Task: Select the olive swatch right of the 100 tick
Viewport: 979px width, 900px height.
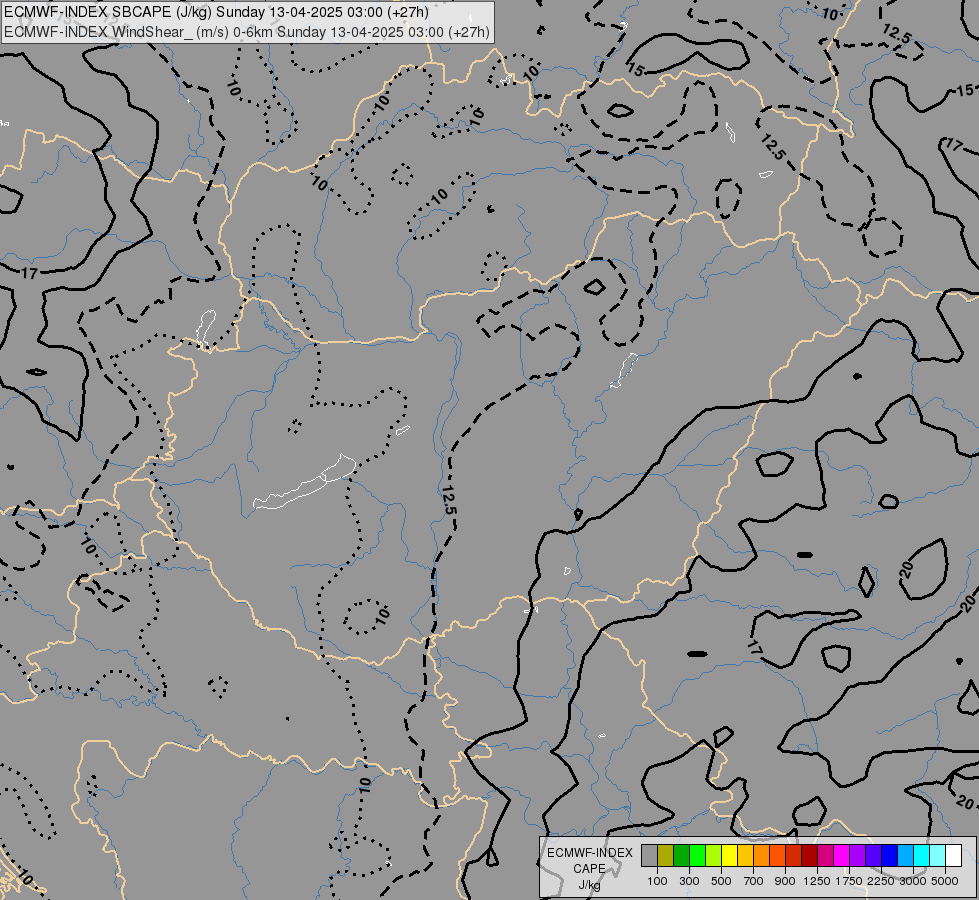Action: pyautogui.click(x=666, y=856)
